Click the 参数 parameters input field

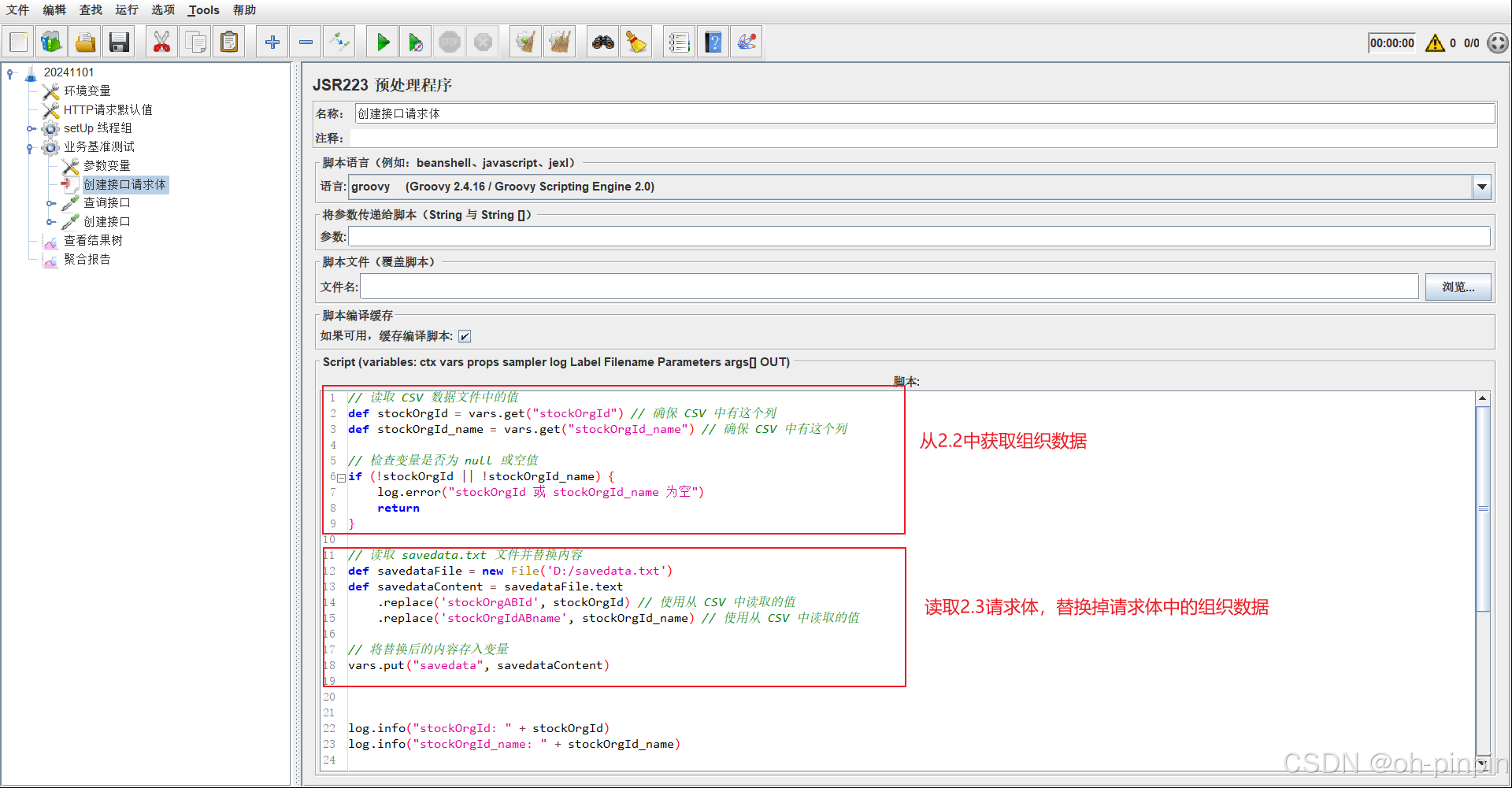pos(919,236)
